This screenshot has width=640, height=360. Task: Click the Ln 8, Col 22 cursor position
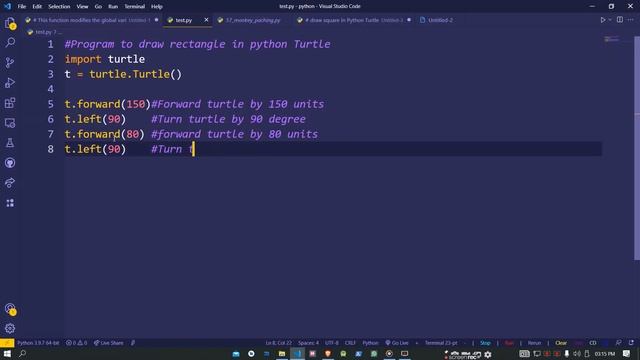coord(278,343)
